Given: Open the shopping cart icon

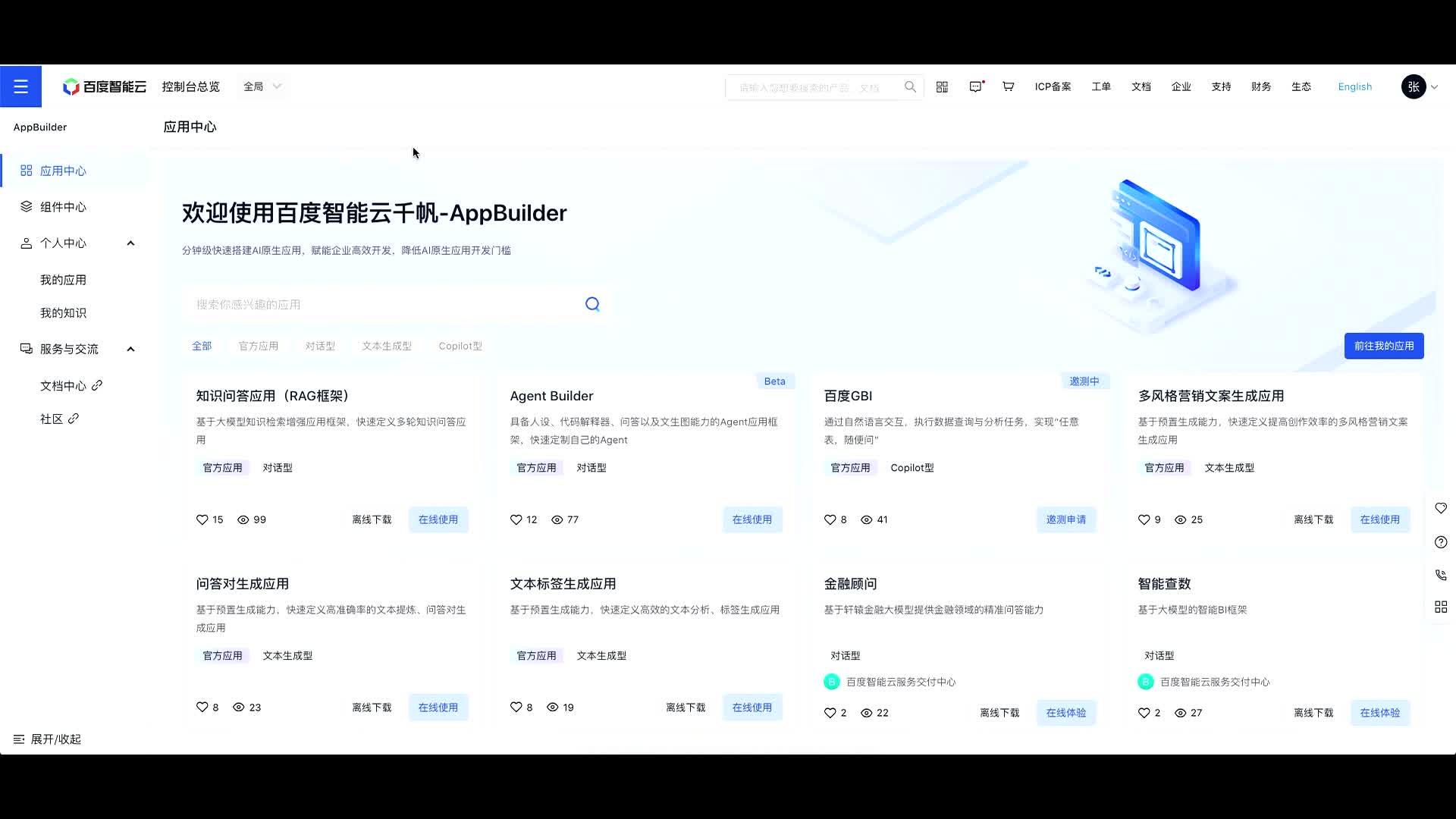Looking at the screenshot, I should coord(1008,86).
